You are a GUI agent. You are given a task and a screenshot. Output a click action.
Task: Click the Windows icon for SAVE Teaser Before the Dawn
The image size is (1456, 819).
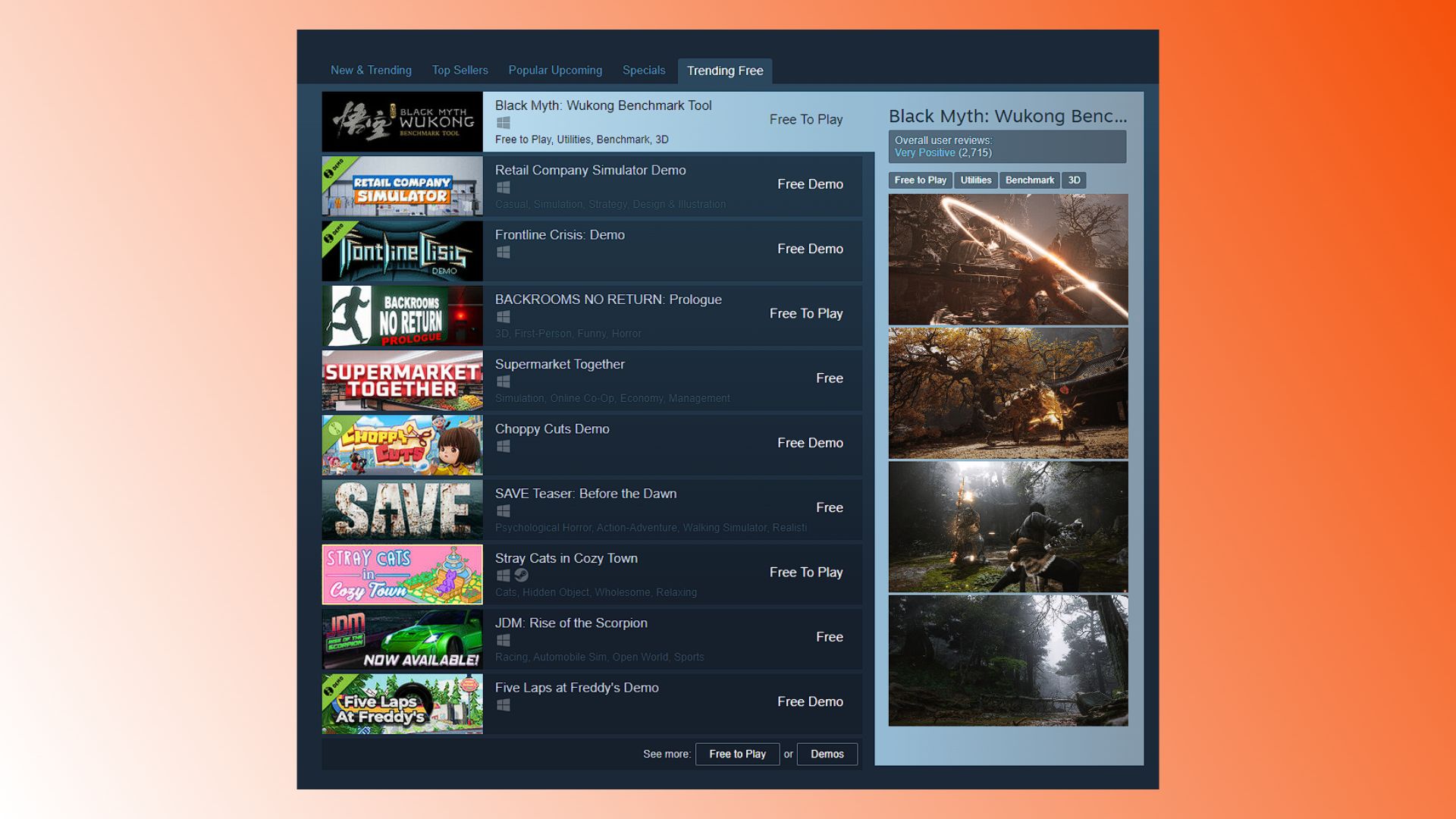503,510
